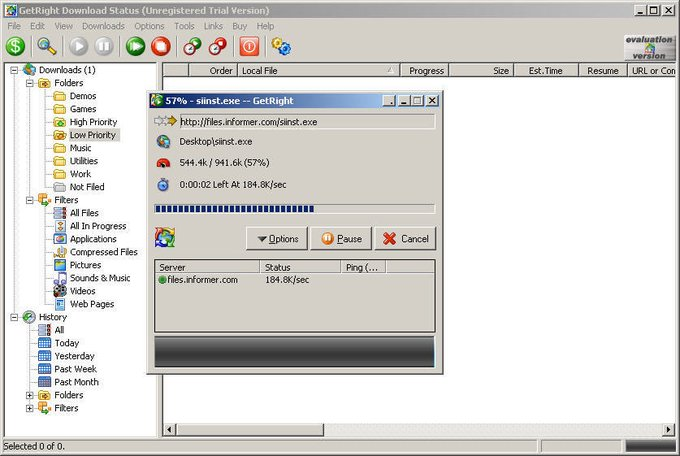Click the History clock icon
This screenshot has height=456, width=680.
29,317
